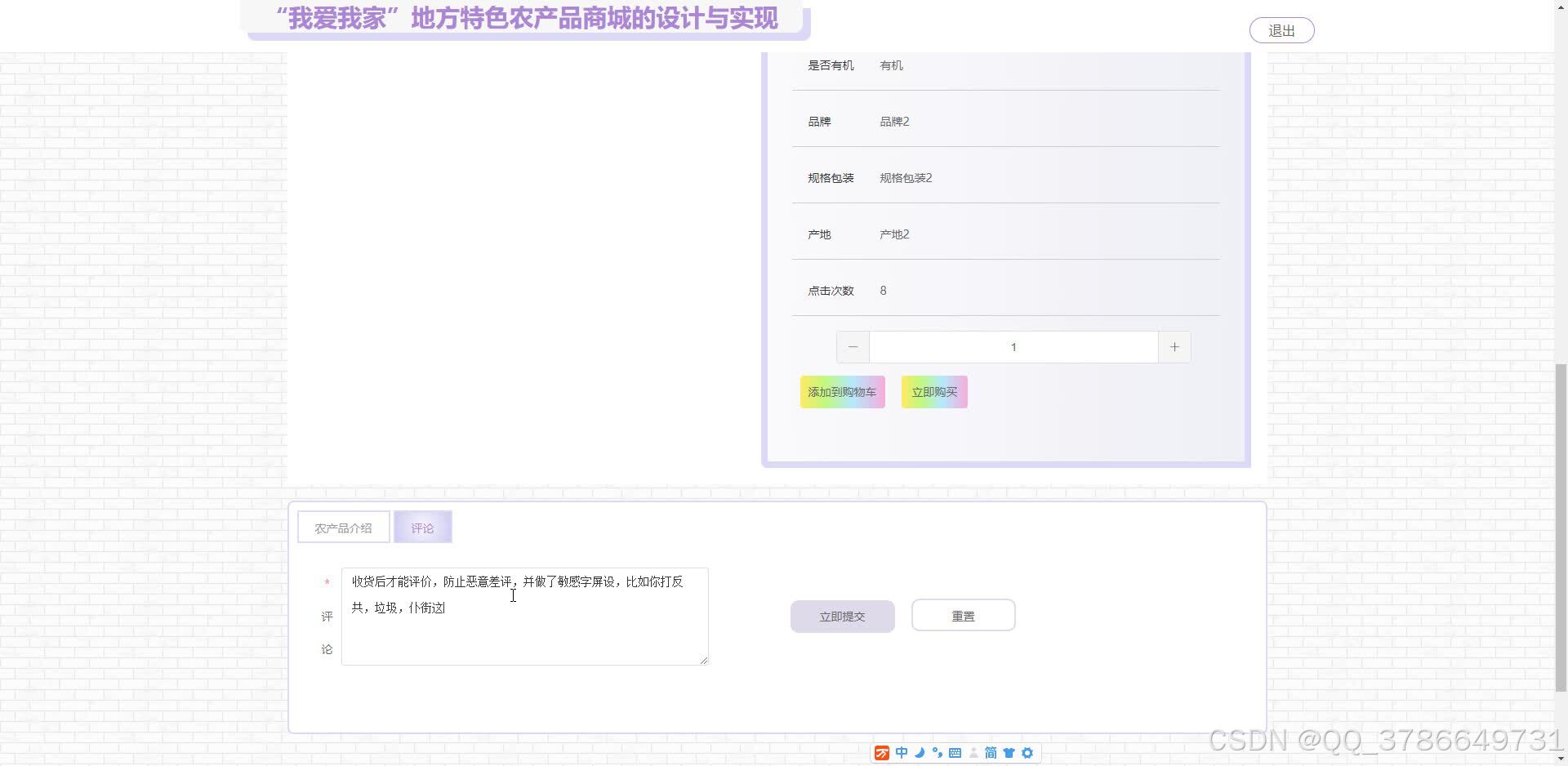Image resolution: width=1568 pixels, height=766 pixels.
Task: Click the punctuation mode icon in IME bar
Action: coord(938,753)
